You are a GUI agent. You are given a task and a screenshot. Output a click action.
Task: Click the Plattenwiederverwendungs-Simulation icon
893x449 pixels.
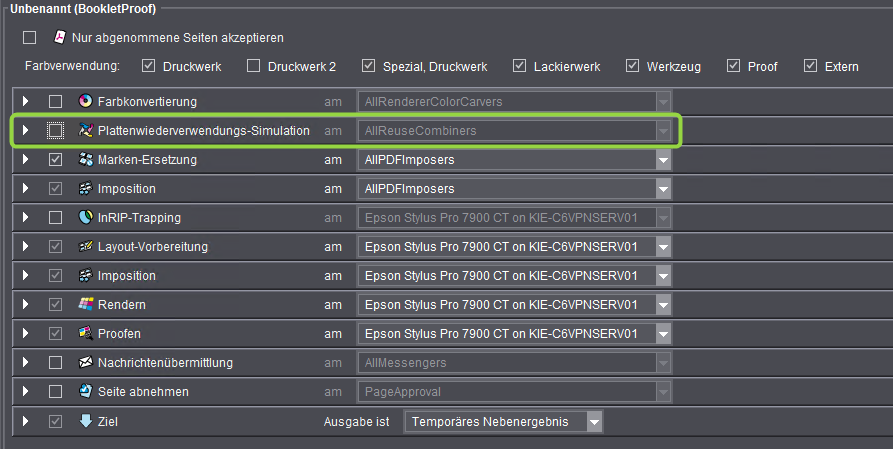click(x=85, y=131)
